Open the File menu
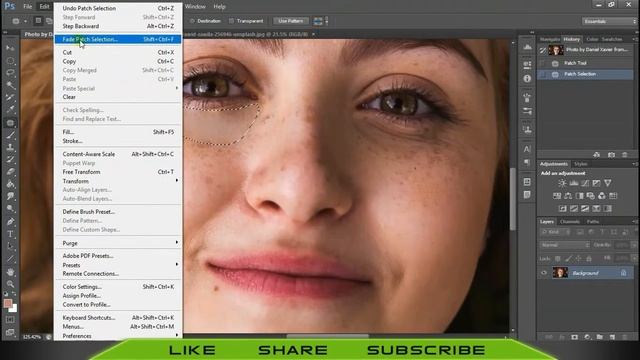This screenshot has width=640, height=360. (x=28, y=7)
